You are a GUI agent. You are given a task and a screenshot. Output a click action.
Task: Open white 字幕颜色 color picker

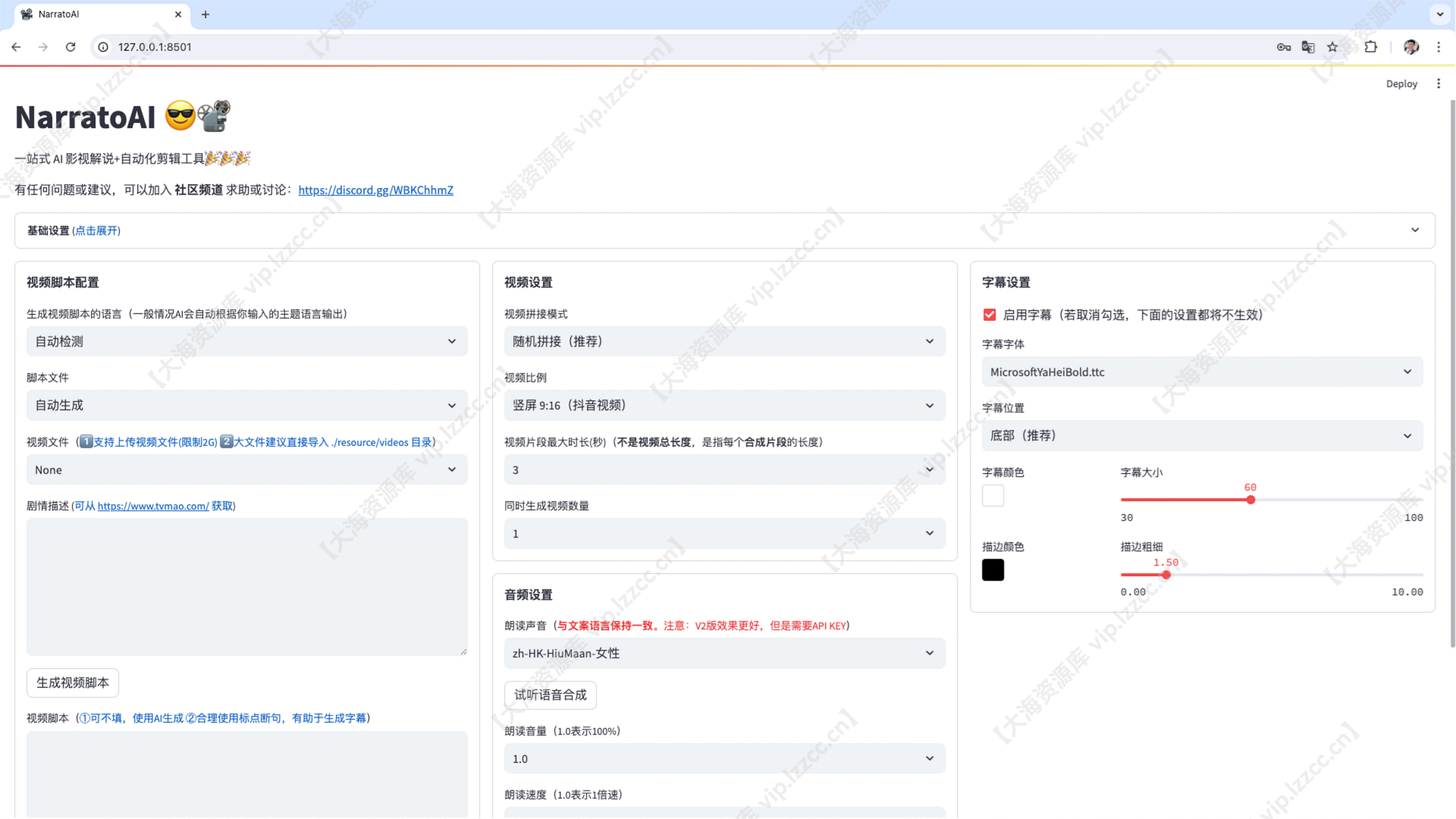coord(993,496)
